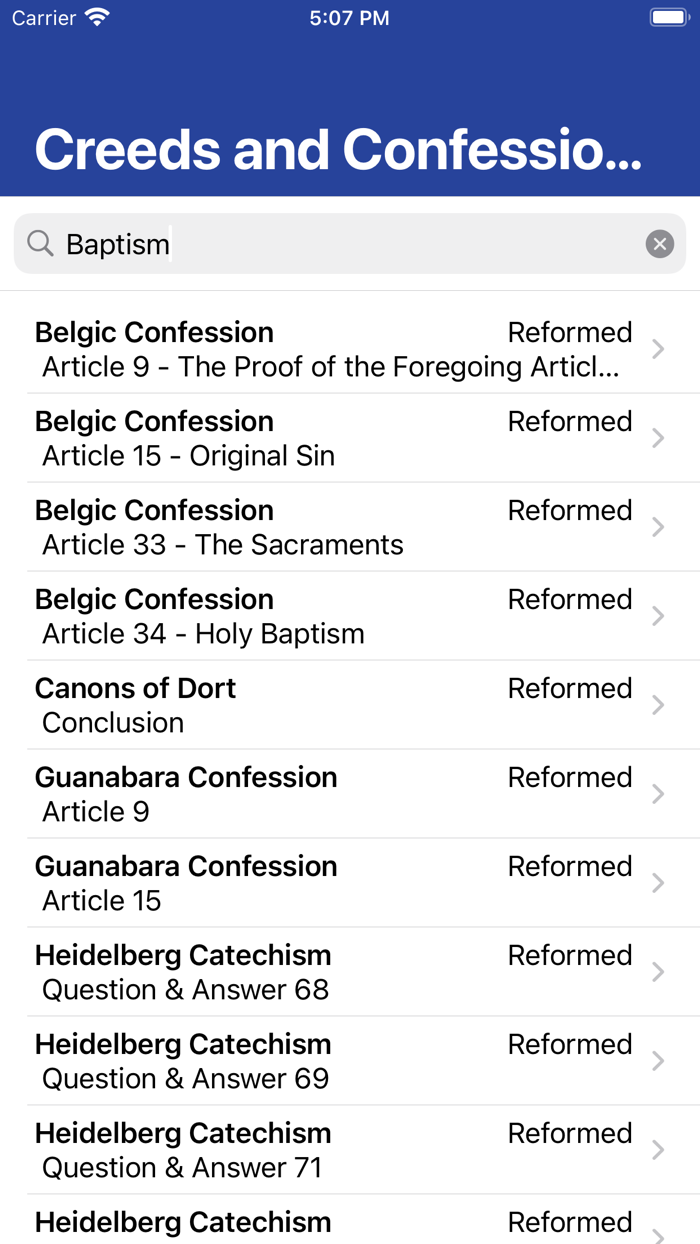Tap the disclosure arrow for Canons of Dort Conclusion
This screenshot has height=1244, width=700.
click(x=659, y=705)
